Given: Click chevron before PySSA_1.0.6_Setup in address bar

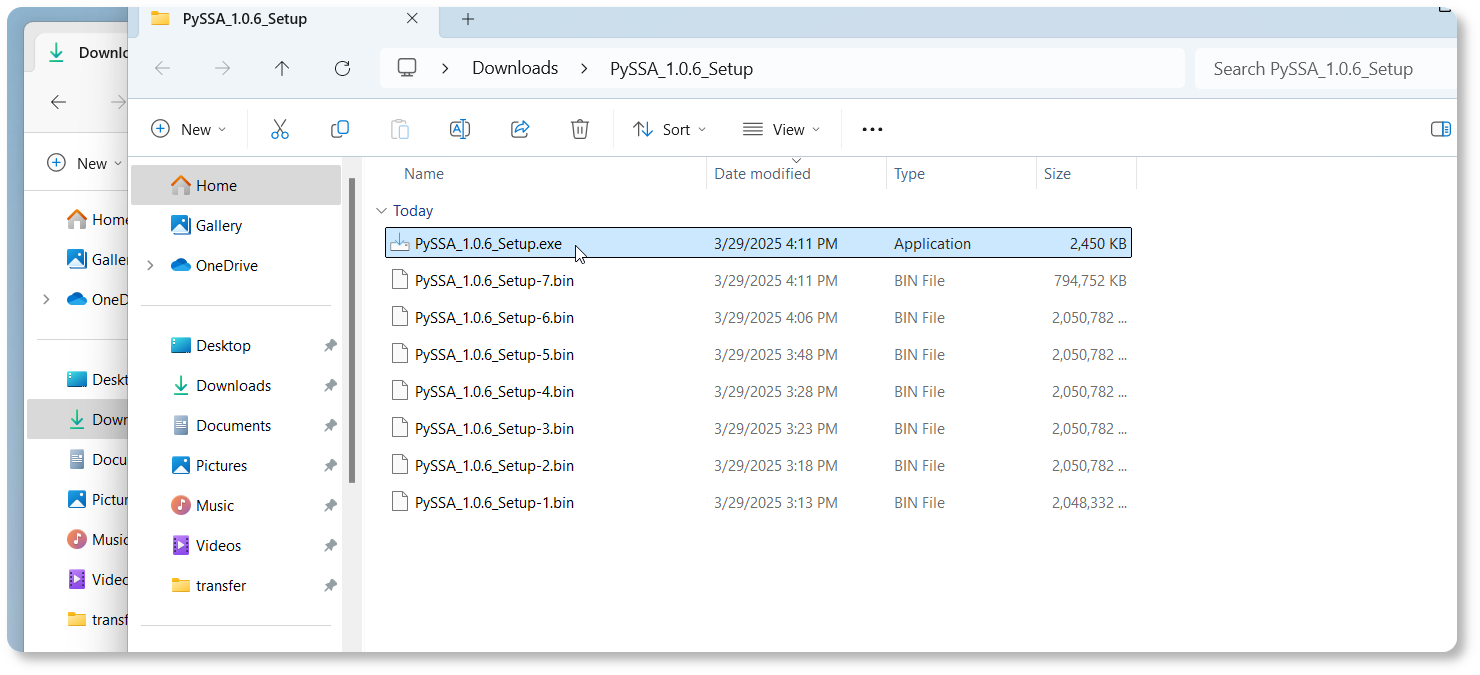Looking at the screenshot, I should pyautogui.click(x=583, y=68).
